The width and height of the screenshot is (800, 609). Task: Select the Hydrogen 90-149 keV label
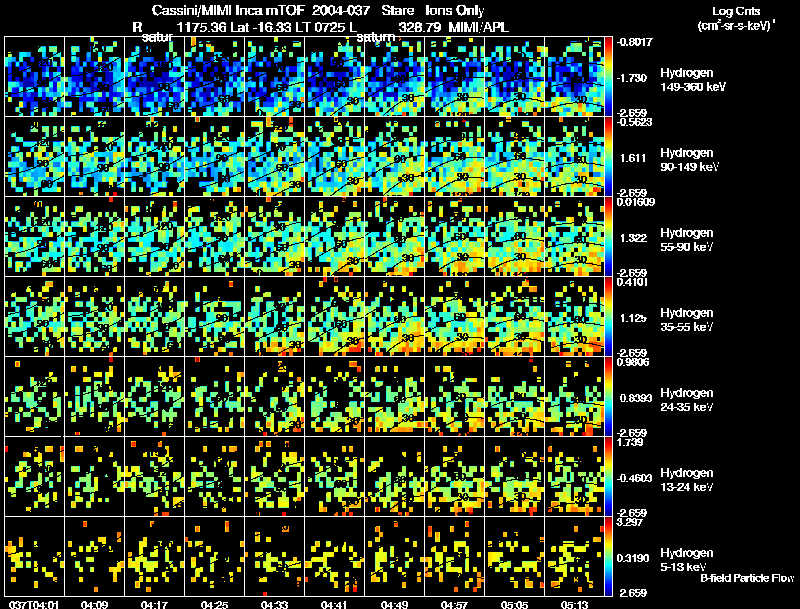point(690,160)
